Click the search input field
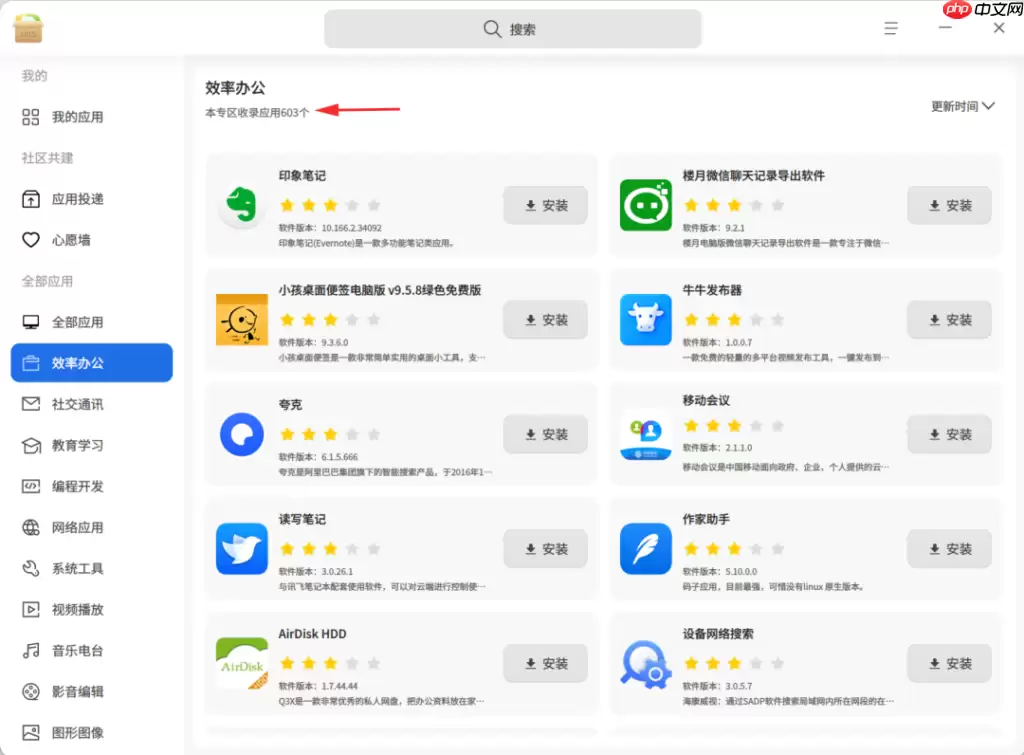 pos(512,28)
